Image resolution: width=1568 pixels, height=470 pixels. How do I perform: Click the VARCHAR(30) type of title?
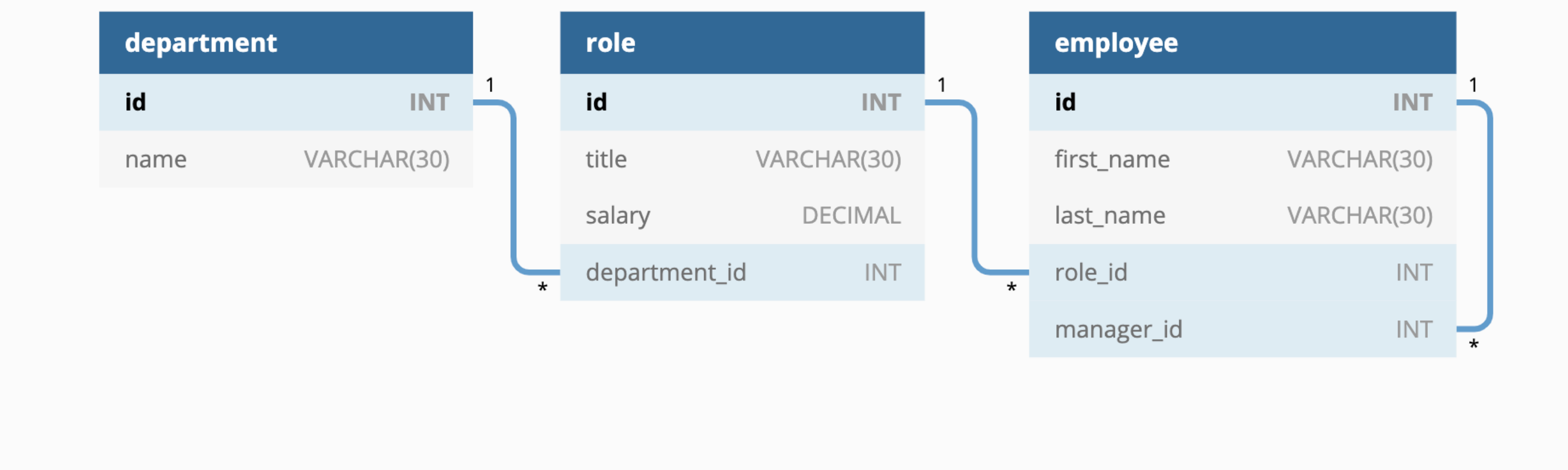828,160
